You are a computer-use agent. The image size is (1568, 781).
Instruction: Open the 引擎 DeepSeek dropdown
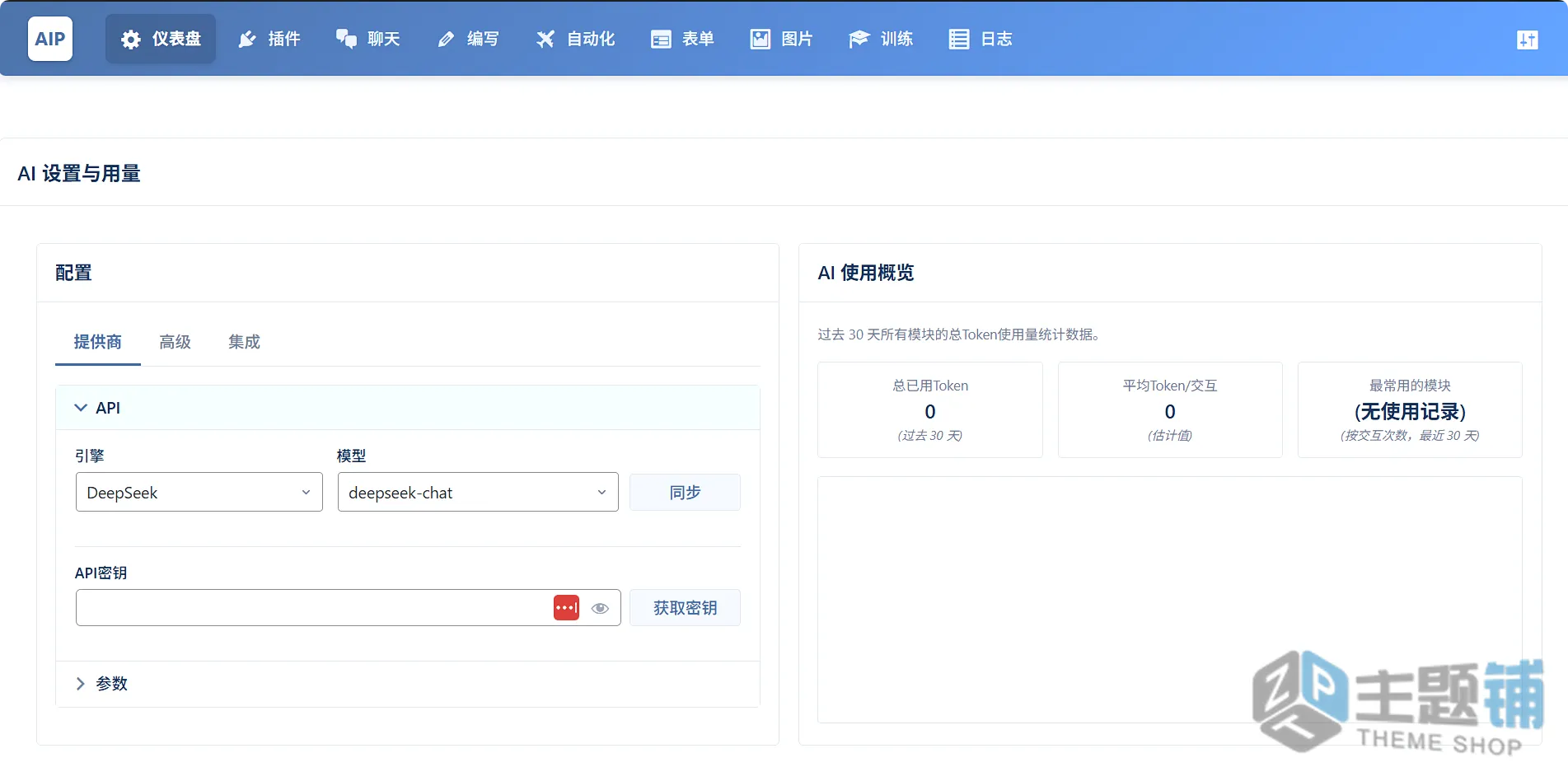pyautogui.click(x=199, y=492)
